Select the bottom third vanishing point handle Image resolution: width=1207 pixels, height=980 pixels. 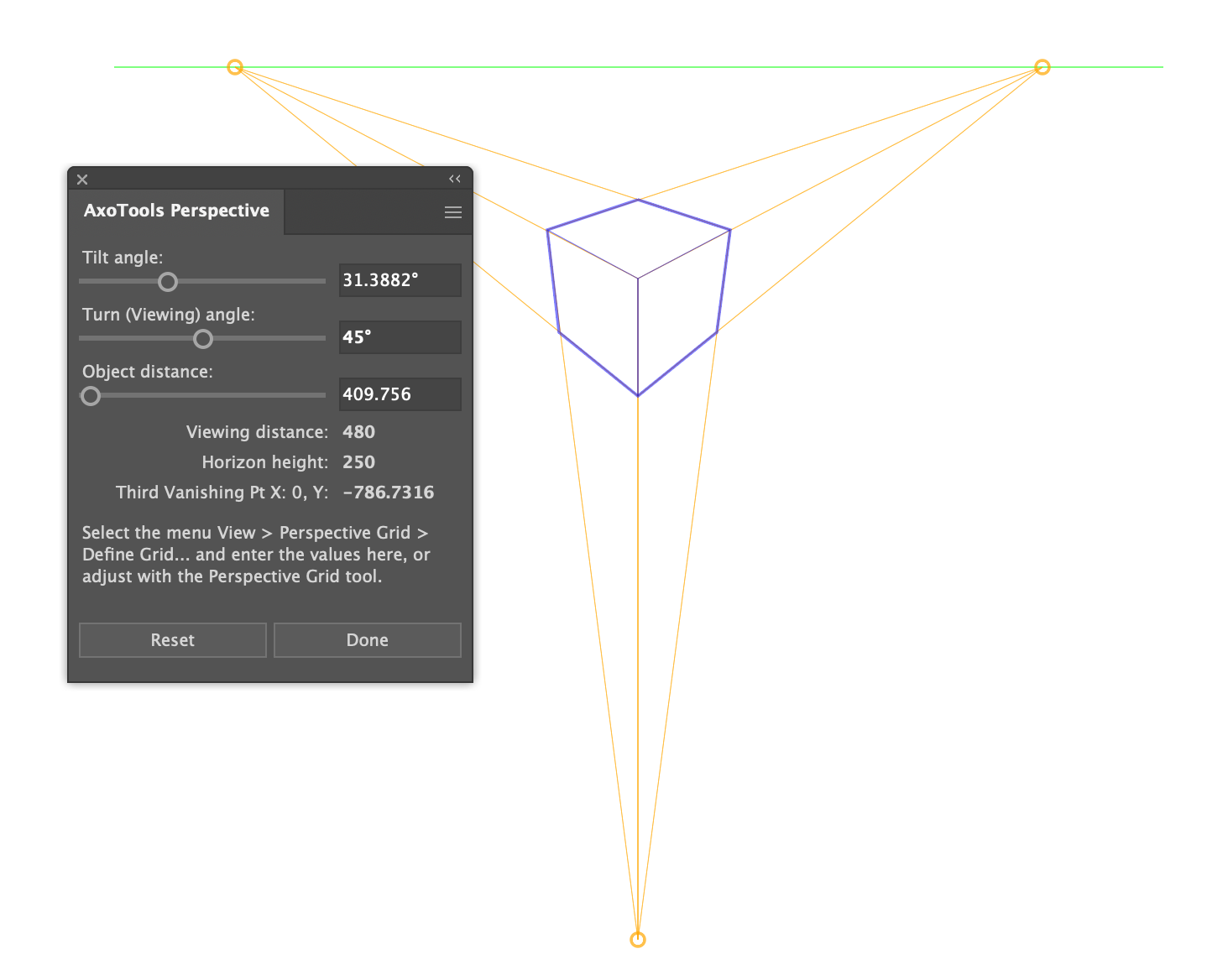tap(638, 939)
